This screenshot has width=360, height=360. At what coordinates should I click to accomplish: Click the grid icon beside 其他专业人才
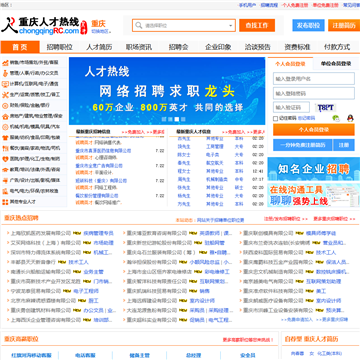point(5,202)
